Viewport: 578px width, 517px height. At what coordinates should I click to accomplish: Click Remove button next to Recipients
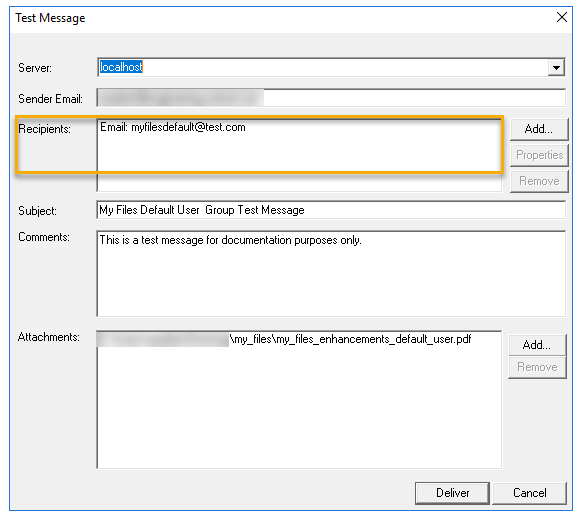[x=539, y=181]
